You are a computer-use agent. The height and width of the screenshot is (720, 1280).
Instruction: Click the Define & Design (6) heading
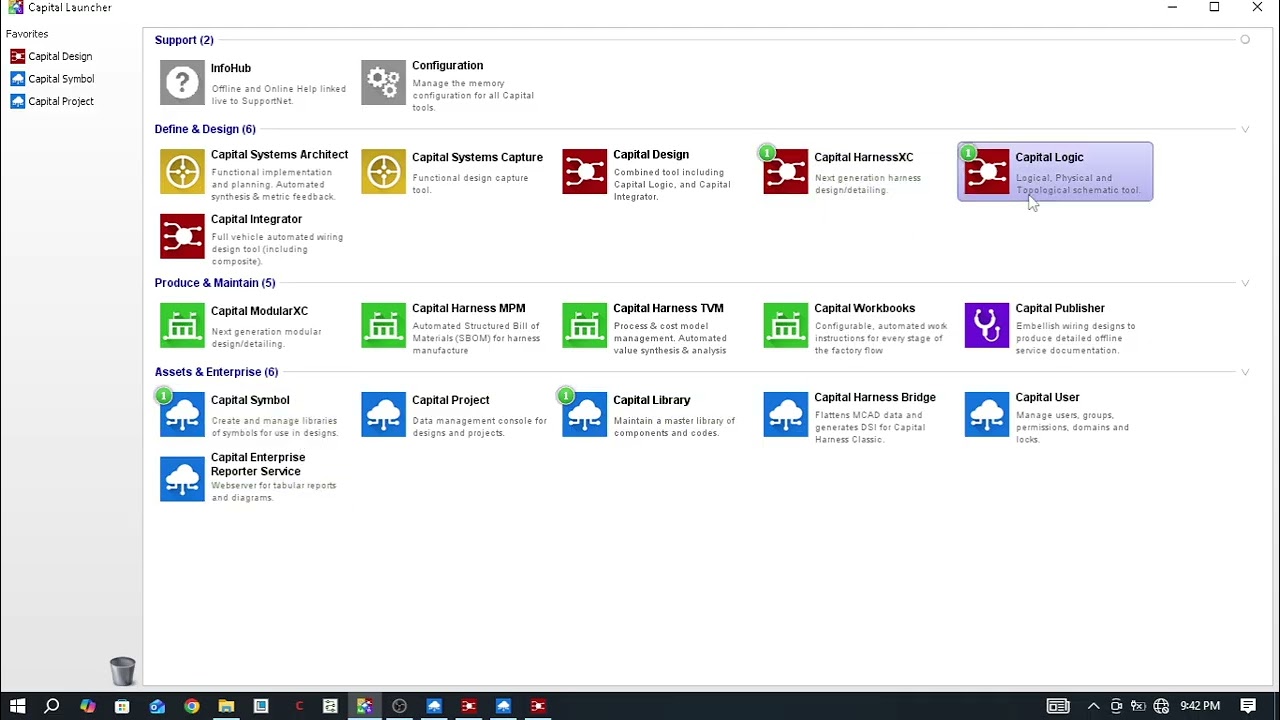(205, 129)
